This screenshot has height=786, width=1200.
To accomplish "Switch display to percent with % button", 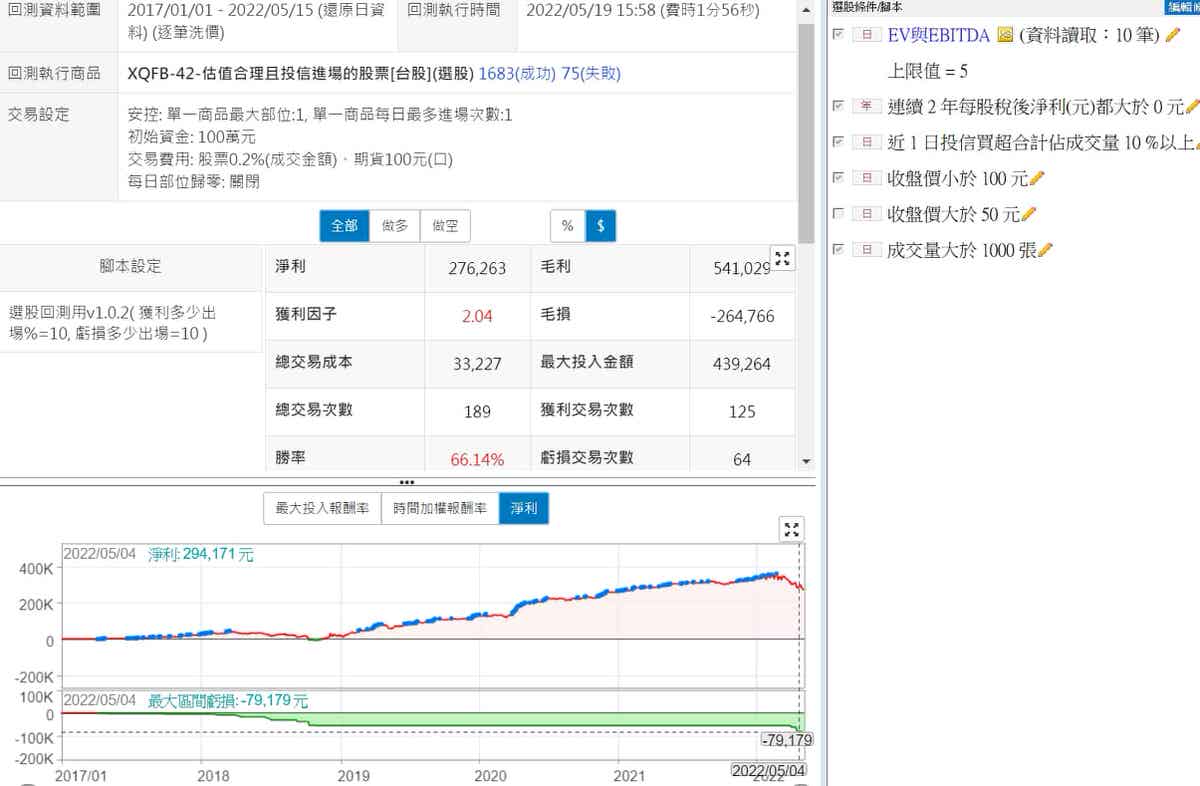I will click(567, 226).
